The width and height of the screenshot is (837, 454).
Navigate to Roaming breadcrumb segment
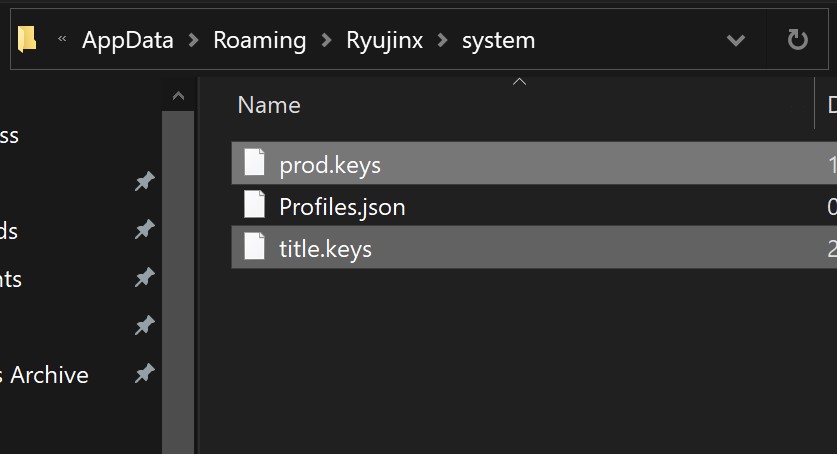259,40
